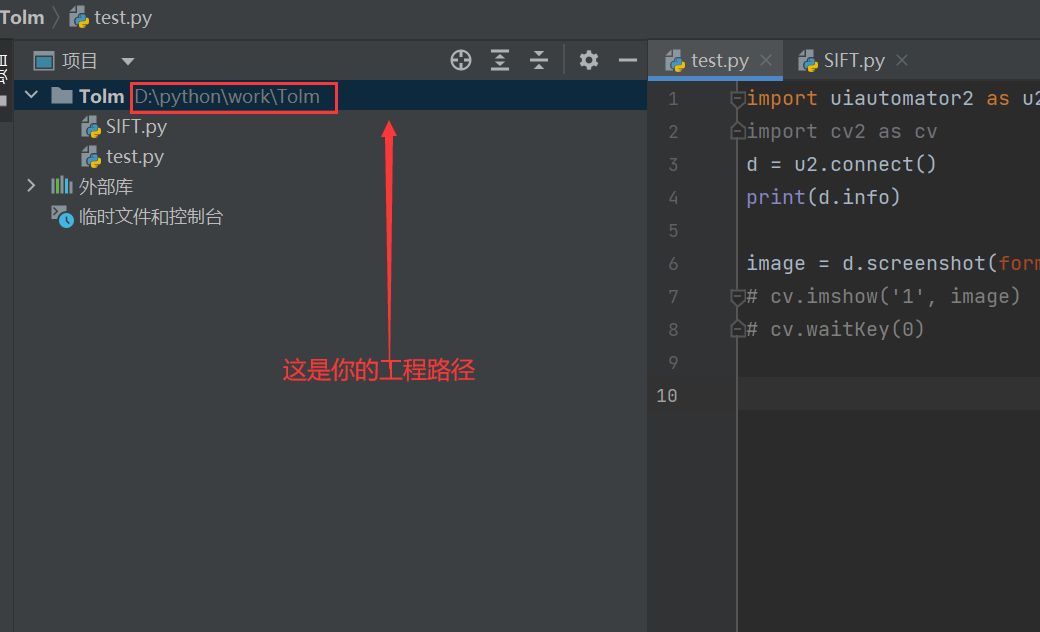Collapse the Tolm project folder chevron
1040x632 pixels.
coord(31,95)
